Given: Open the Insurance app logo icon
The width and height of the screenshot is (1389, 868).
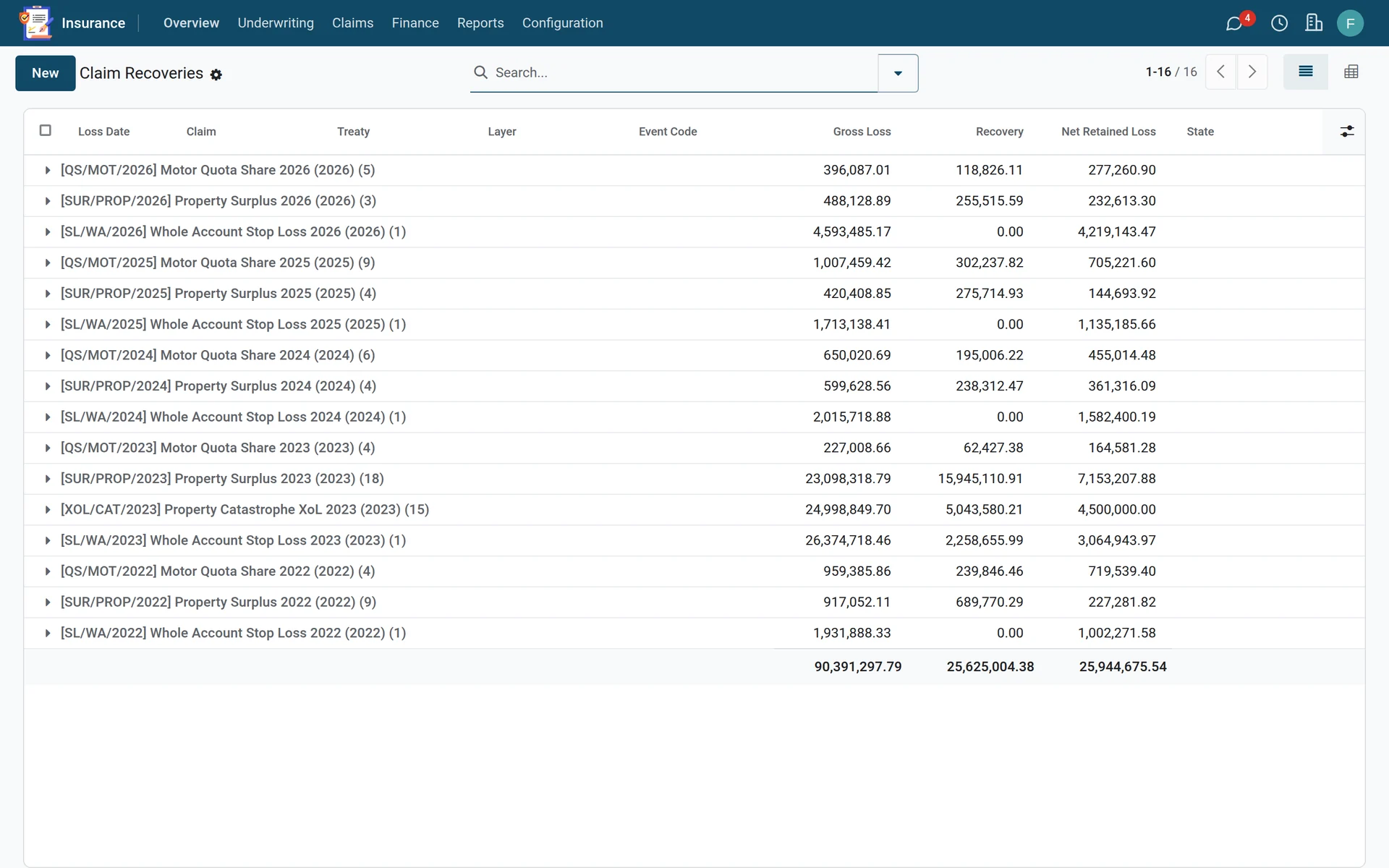Looking at the screenshot, I should pyautogui.click(x=36, y=23).
